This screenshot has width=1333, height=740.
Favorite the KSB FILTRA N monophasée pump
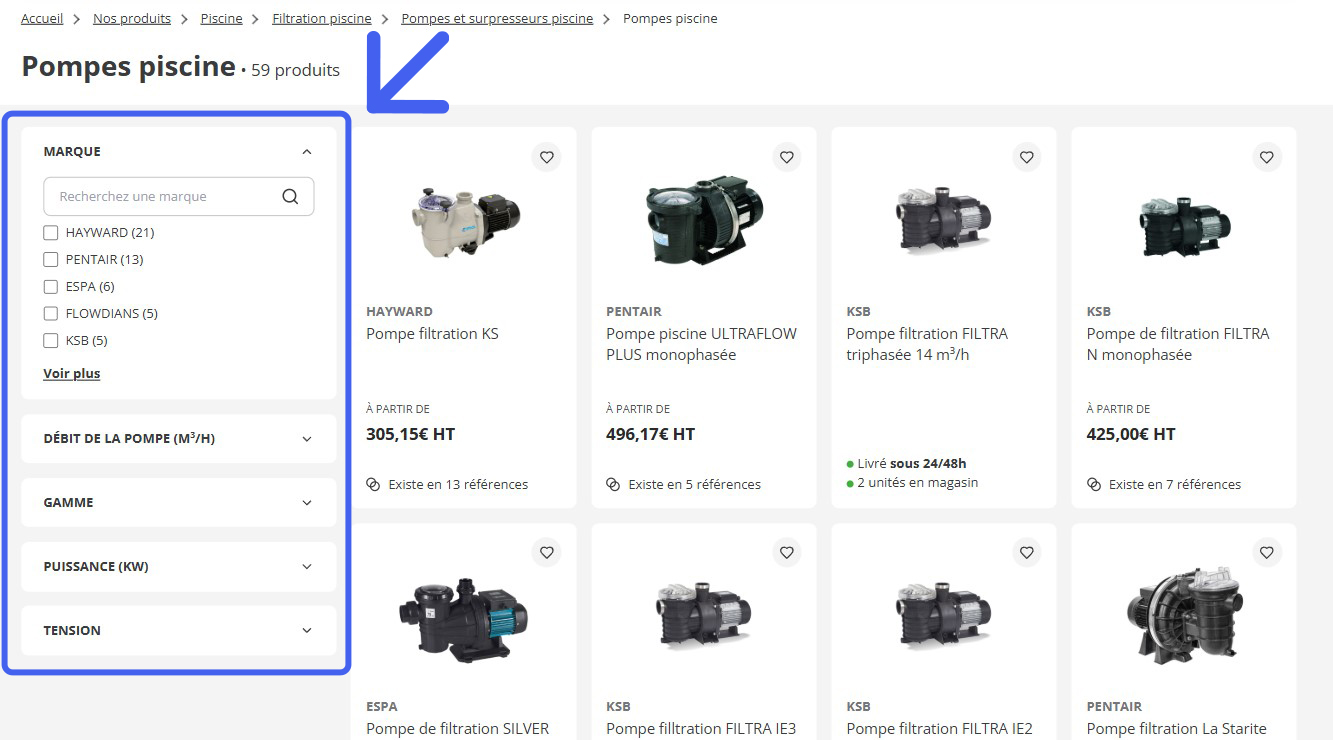[x=1266, y=157]
